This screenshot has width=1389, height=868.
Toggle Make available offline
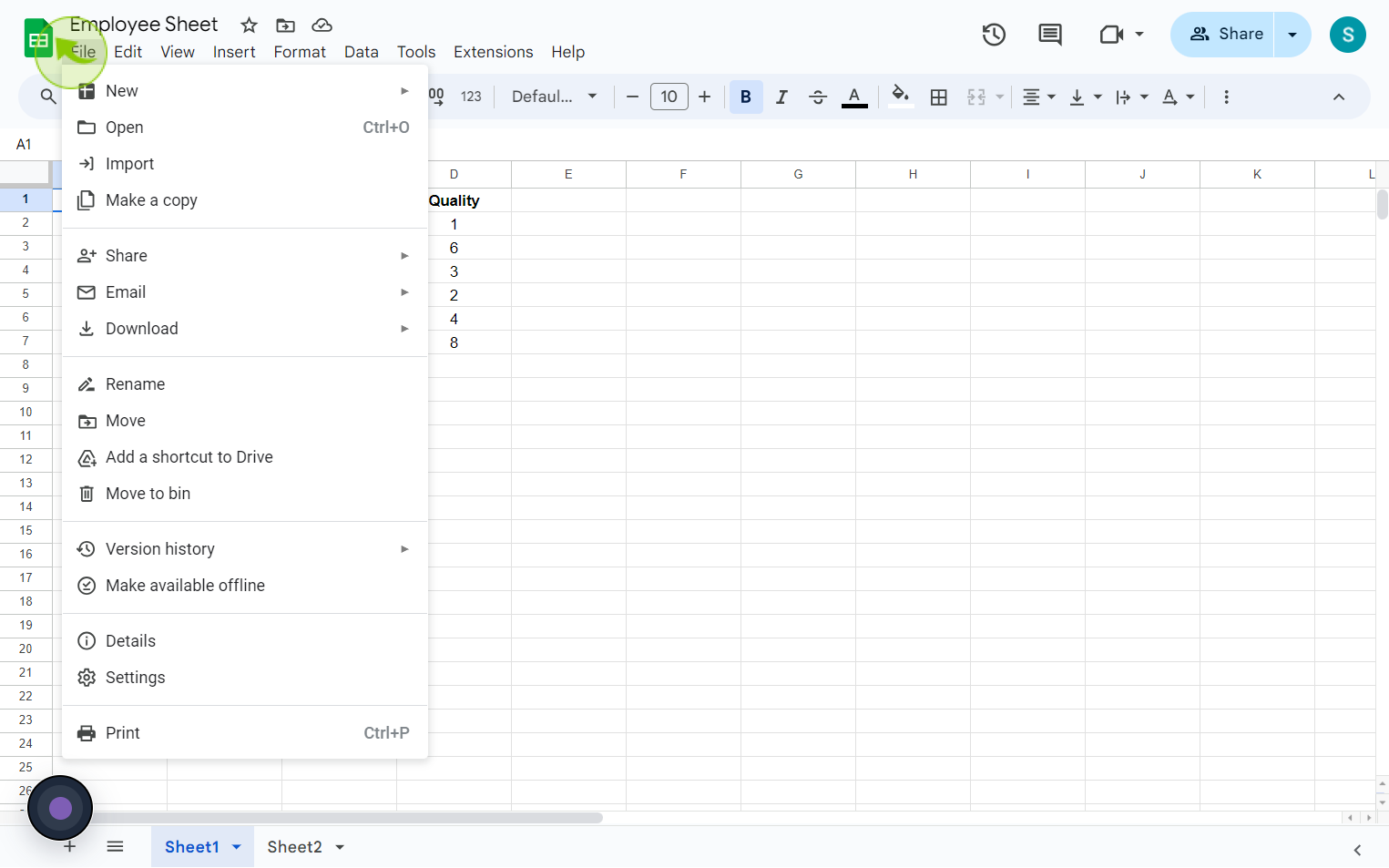click(245, 586)
